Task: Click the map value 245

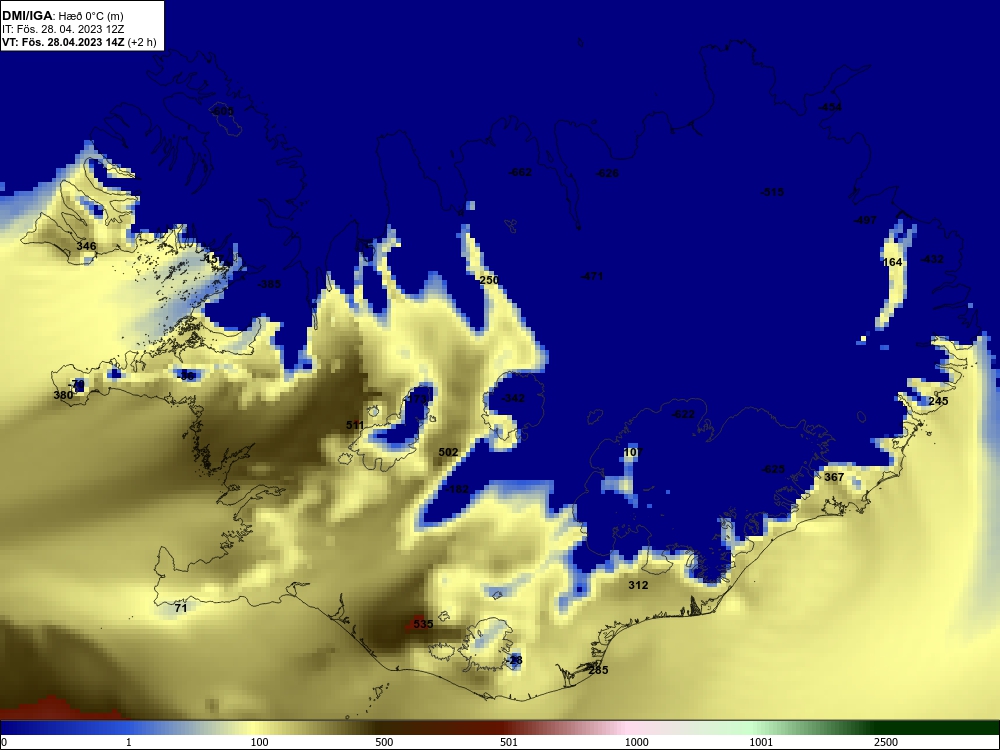Action: coord(938,401)
